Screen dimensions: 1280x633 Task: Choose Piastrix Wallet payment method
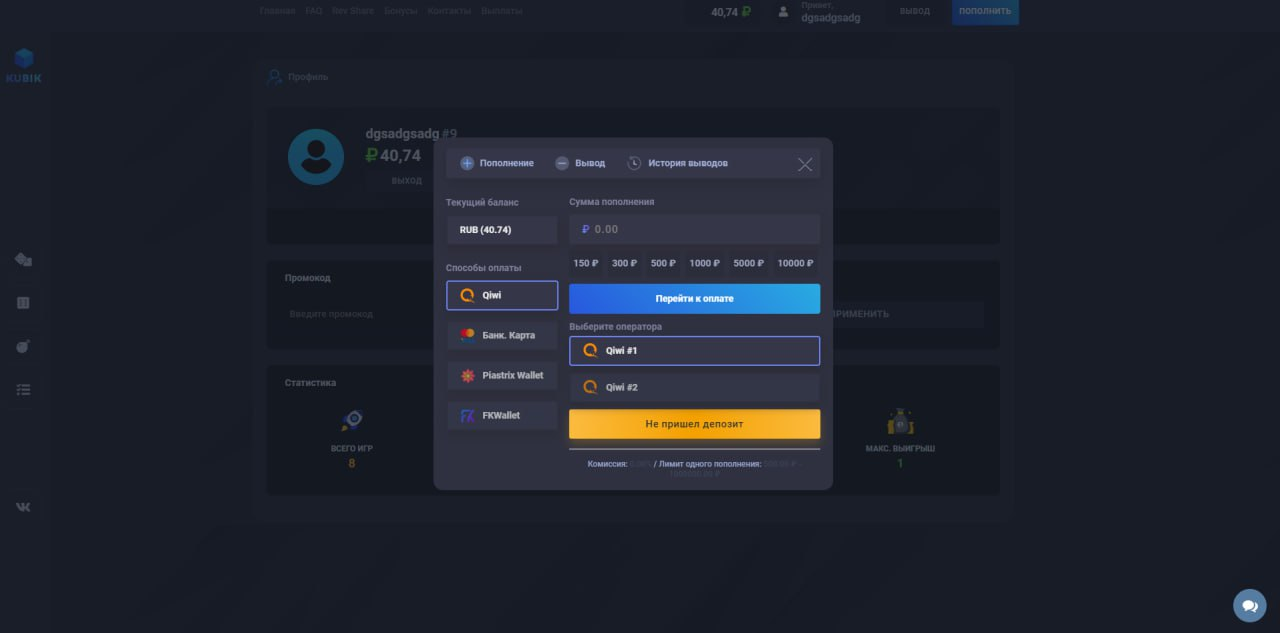pyautogui.click(x=502, y=376)
